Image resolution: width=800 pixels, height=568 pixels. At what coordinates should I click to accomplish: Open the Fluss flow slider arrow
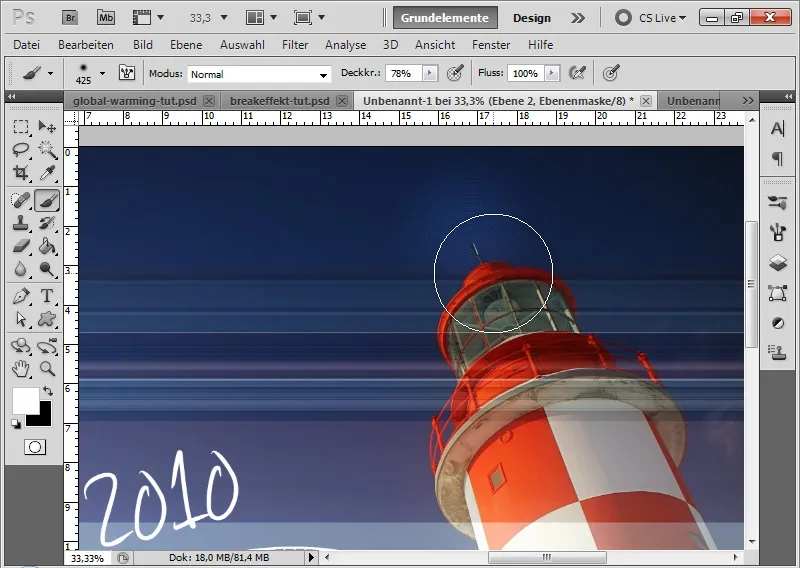552,73
